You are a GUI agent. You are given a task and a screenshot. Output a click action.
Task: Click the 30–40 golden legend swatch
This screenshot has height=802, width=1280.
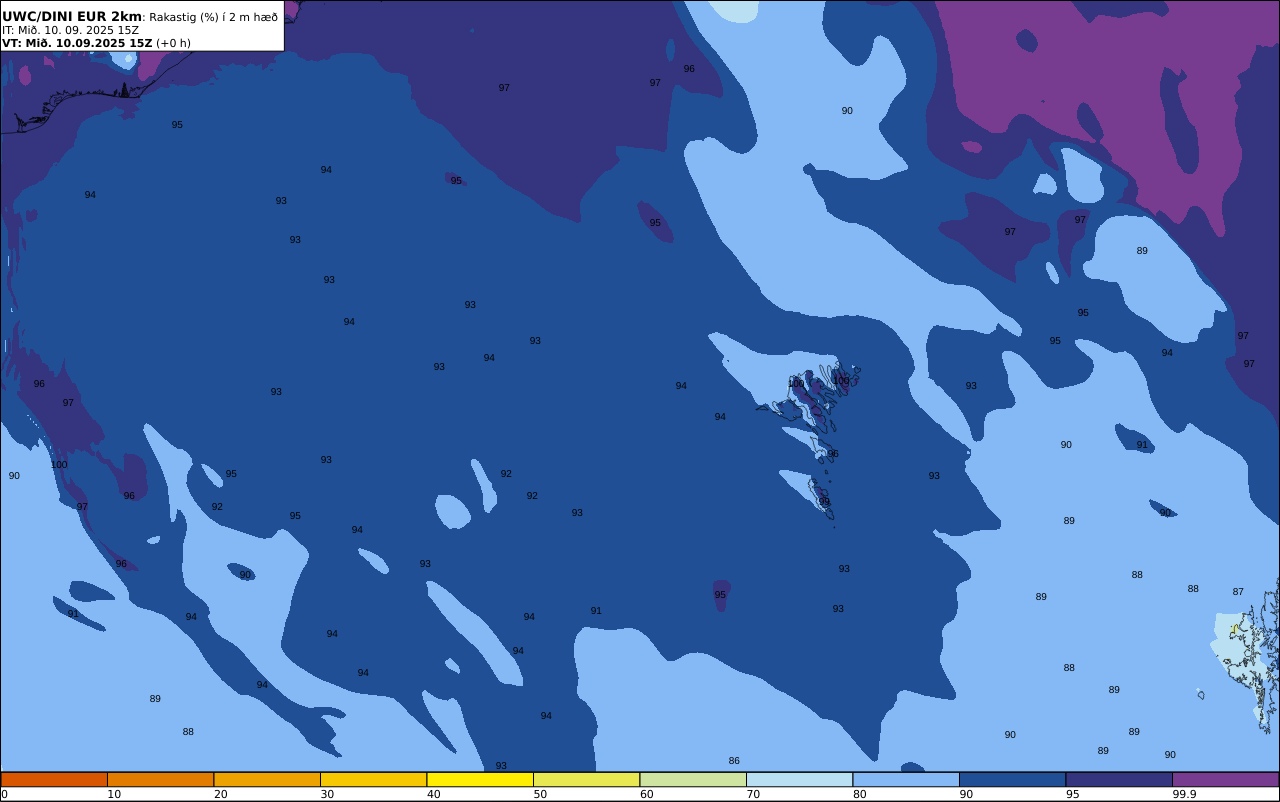[373, 779]
